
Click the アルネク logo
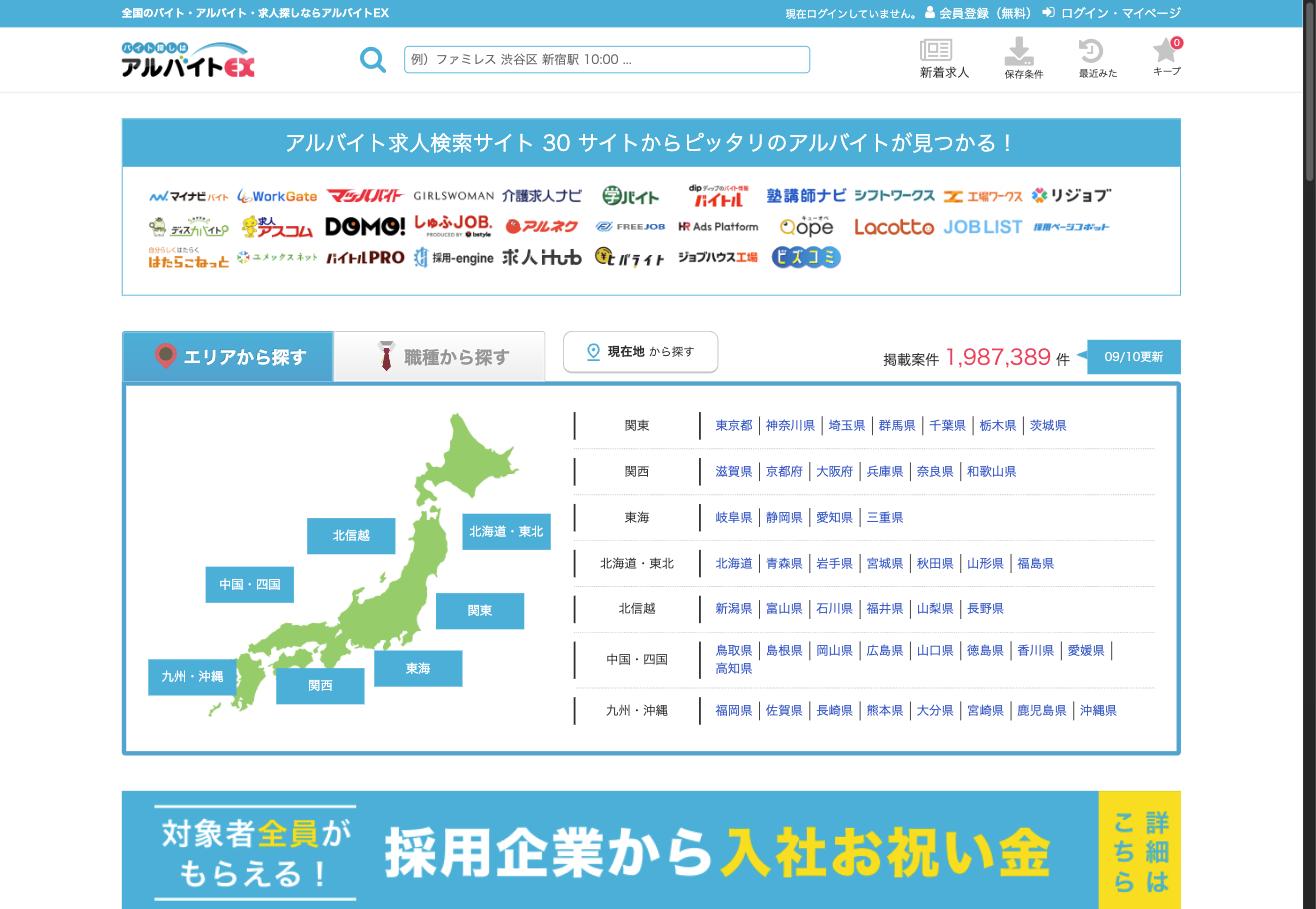[541, 227]
